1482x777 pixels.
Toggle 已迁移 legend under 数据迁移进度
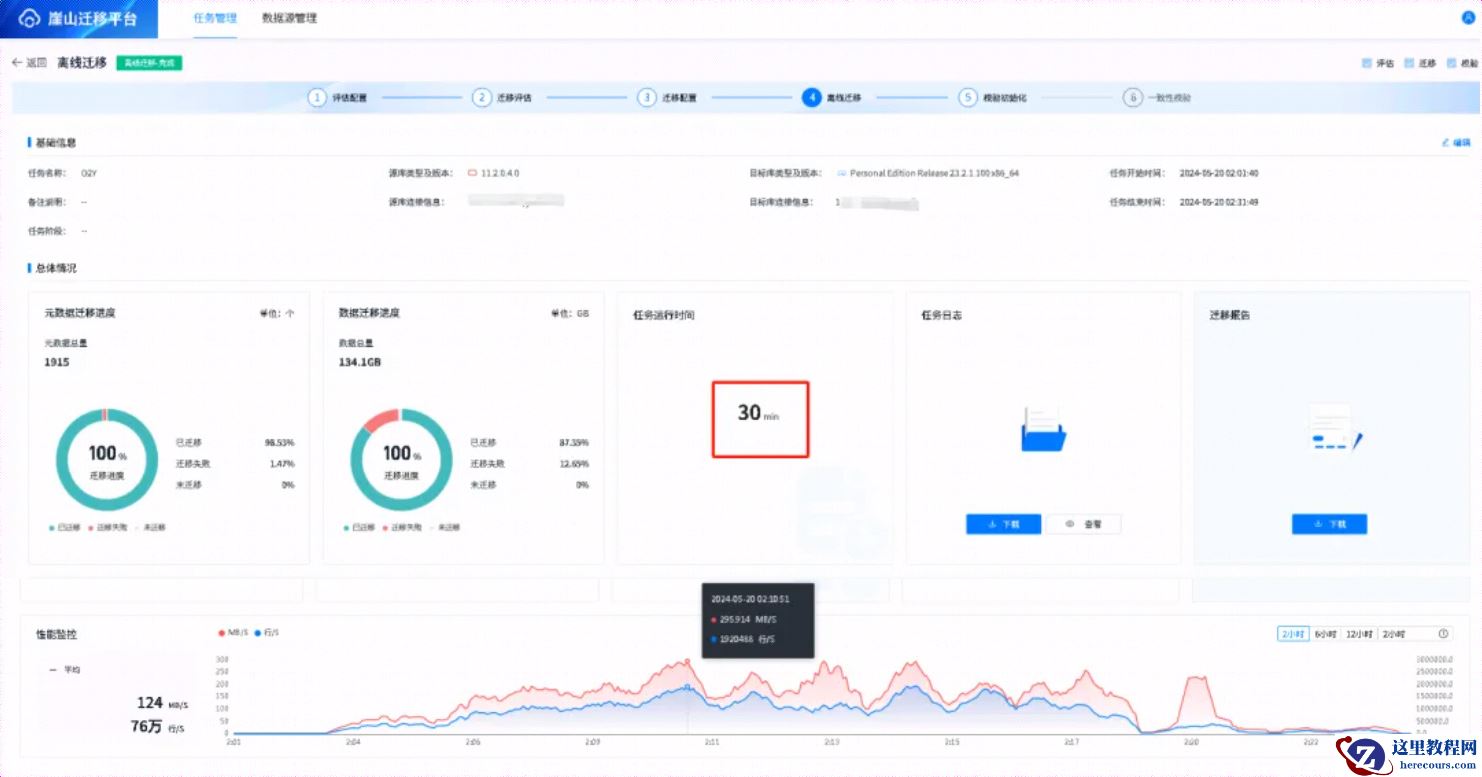[x=360, y=527]
